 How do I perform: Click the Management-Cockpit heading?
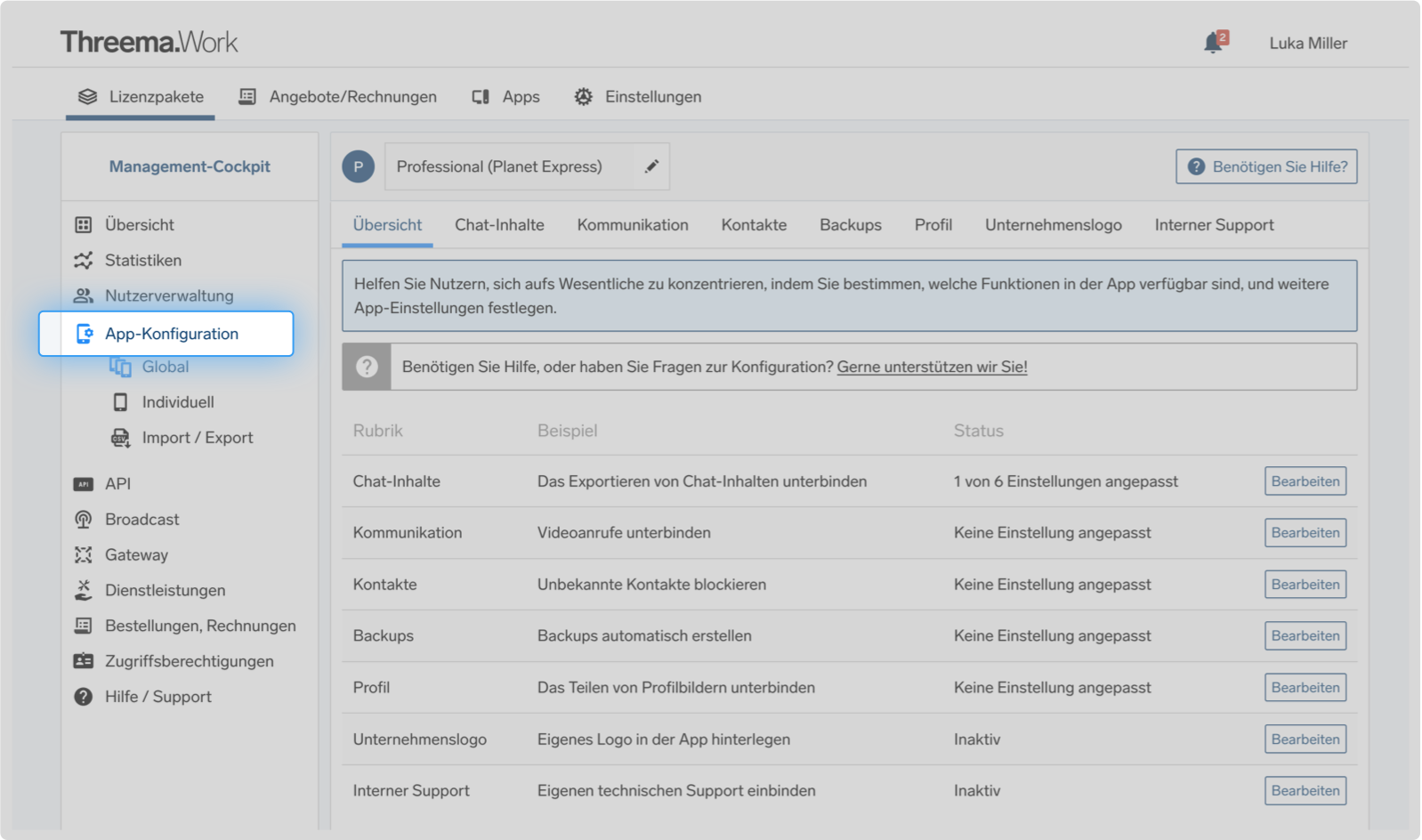pos(190,166)
